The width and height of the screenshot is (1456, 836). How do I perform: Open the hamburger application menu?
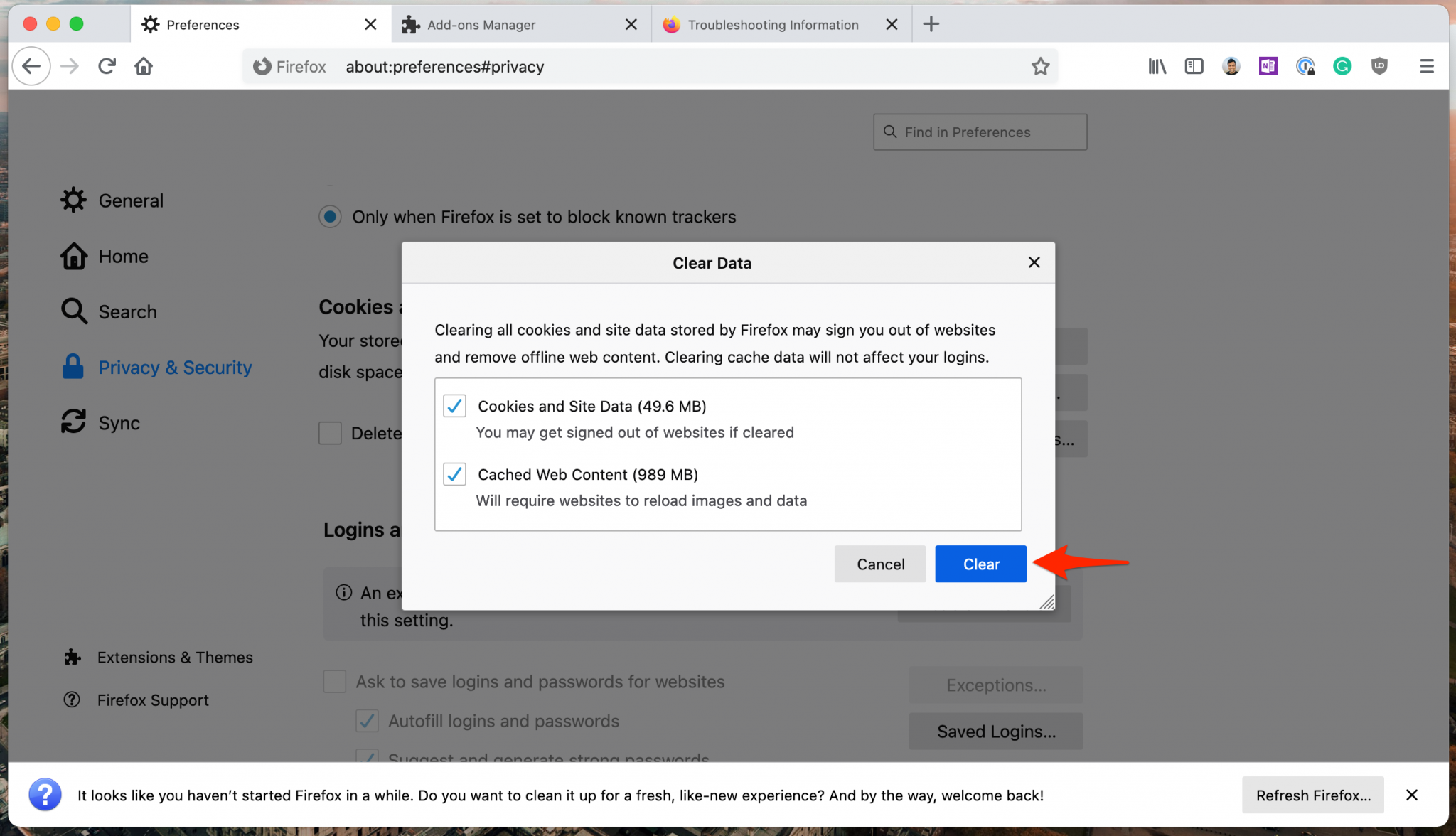[x=1426, y=66]
